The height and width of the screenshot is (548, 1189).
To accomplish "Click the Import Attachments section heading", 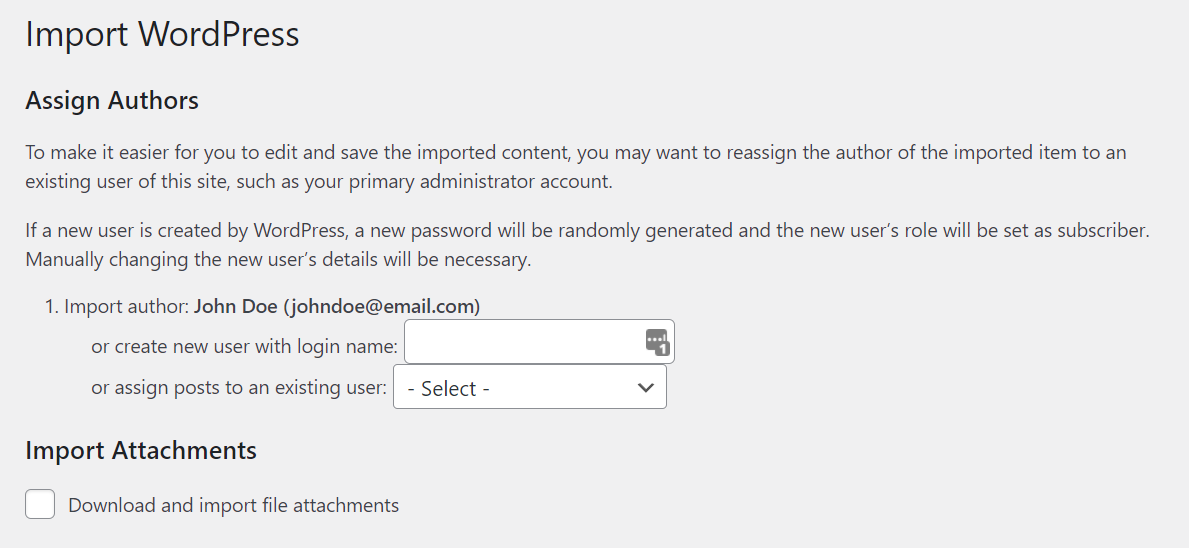I will [x=141, y=451].
